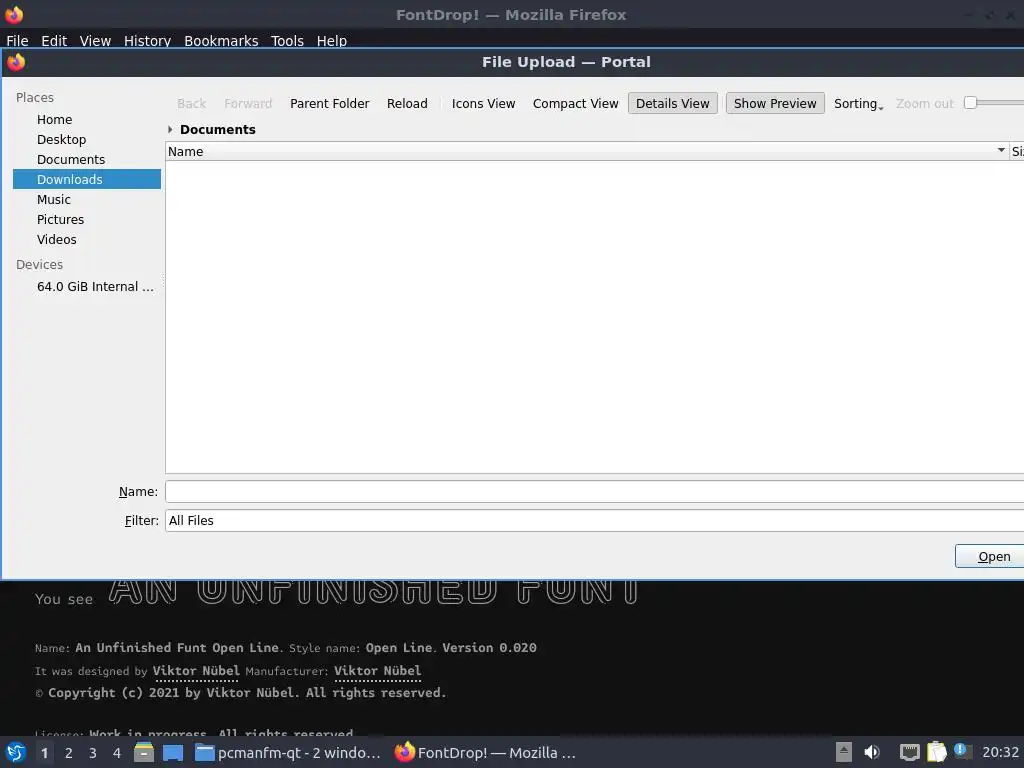Click the Back toolbar button
The height and width of the screenshot is (768, 1024).
pos(191,103)
